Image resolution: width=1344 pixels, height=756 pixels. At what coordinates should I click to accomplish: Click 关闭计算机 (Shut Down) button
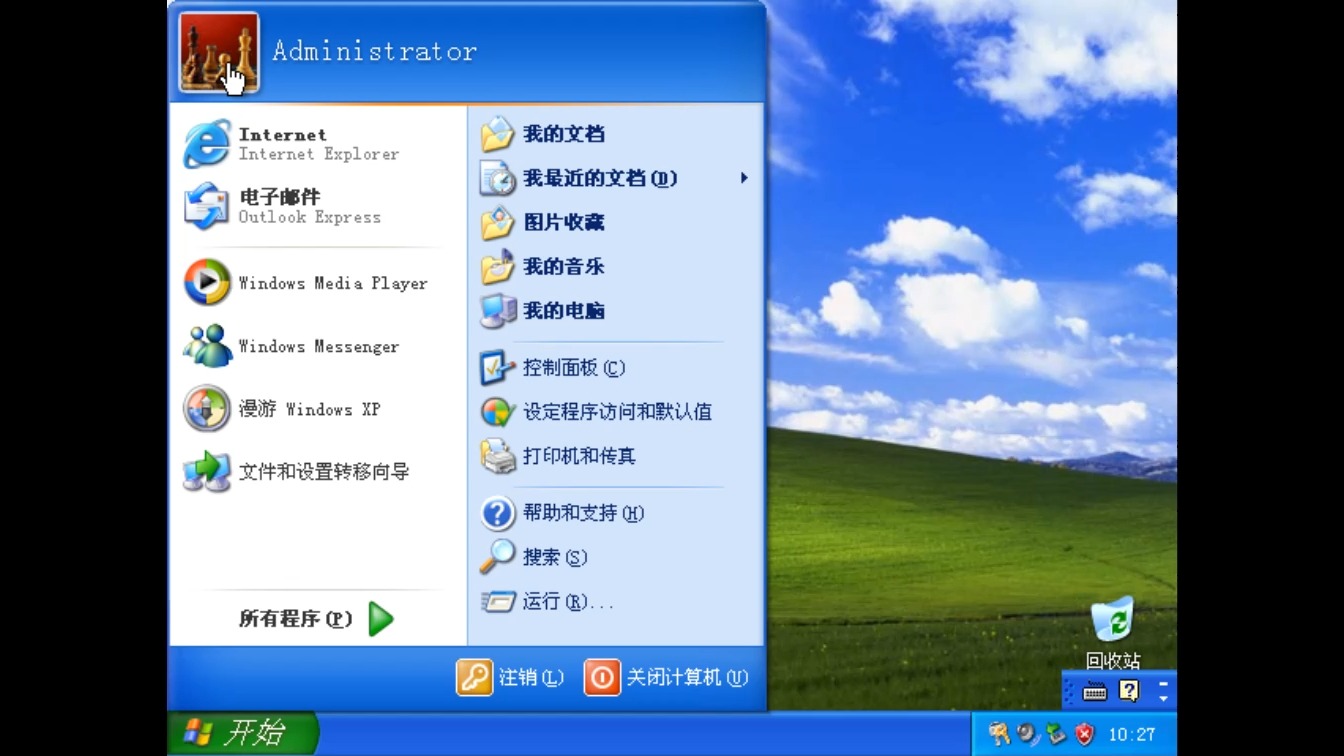(x=666, y=677)
